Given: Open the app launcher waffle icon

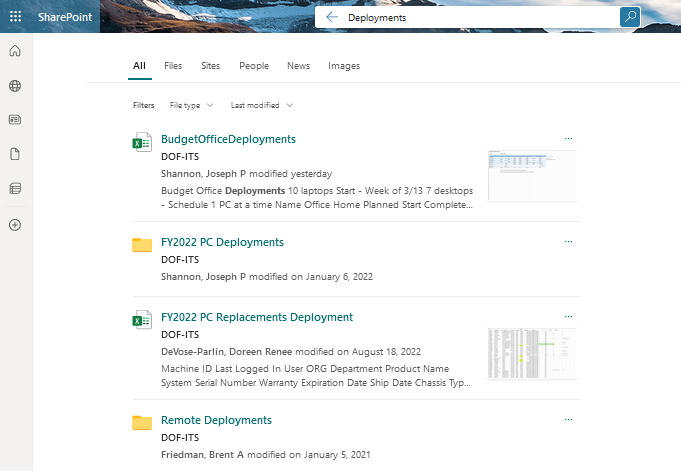Looking at the screenshot, I should [15, 17].
